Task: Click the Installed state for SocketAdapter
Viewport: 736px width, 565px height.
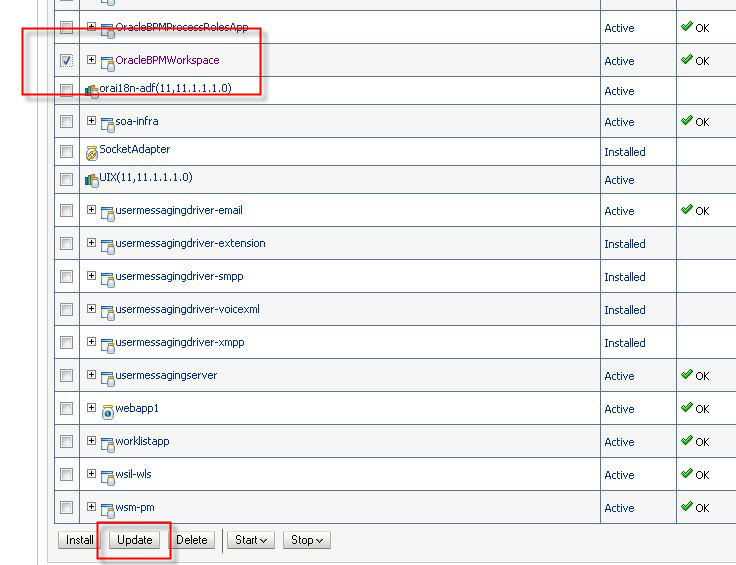Action: [625, 152]
